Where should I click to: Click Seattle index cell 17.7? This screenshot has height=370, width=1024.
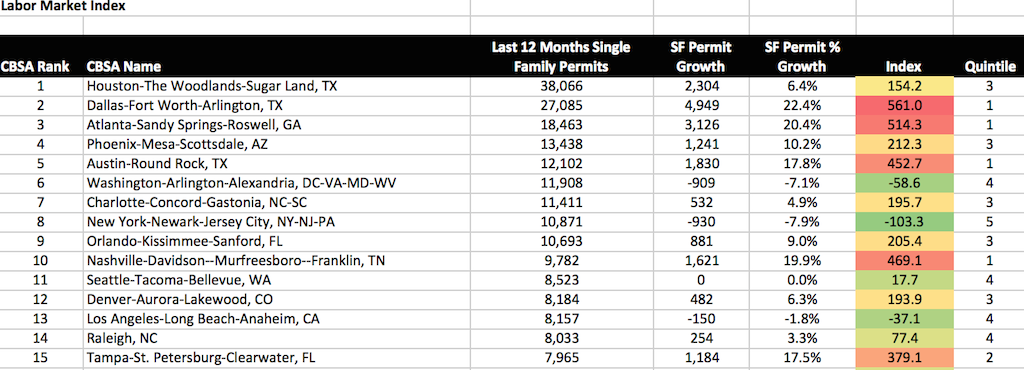pos(904,280)
